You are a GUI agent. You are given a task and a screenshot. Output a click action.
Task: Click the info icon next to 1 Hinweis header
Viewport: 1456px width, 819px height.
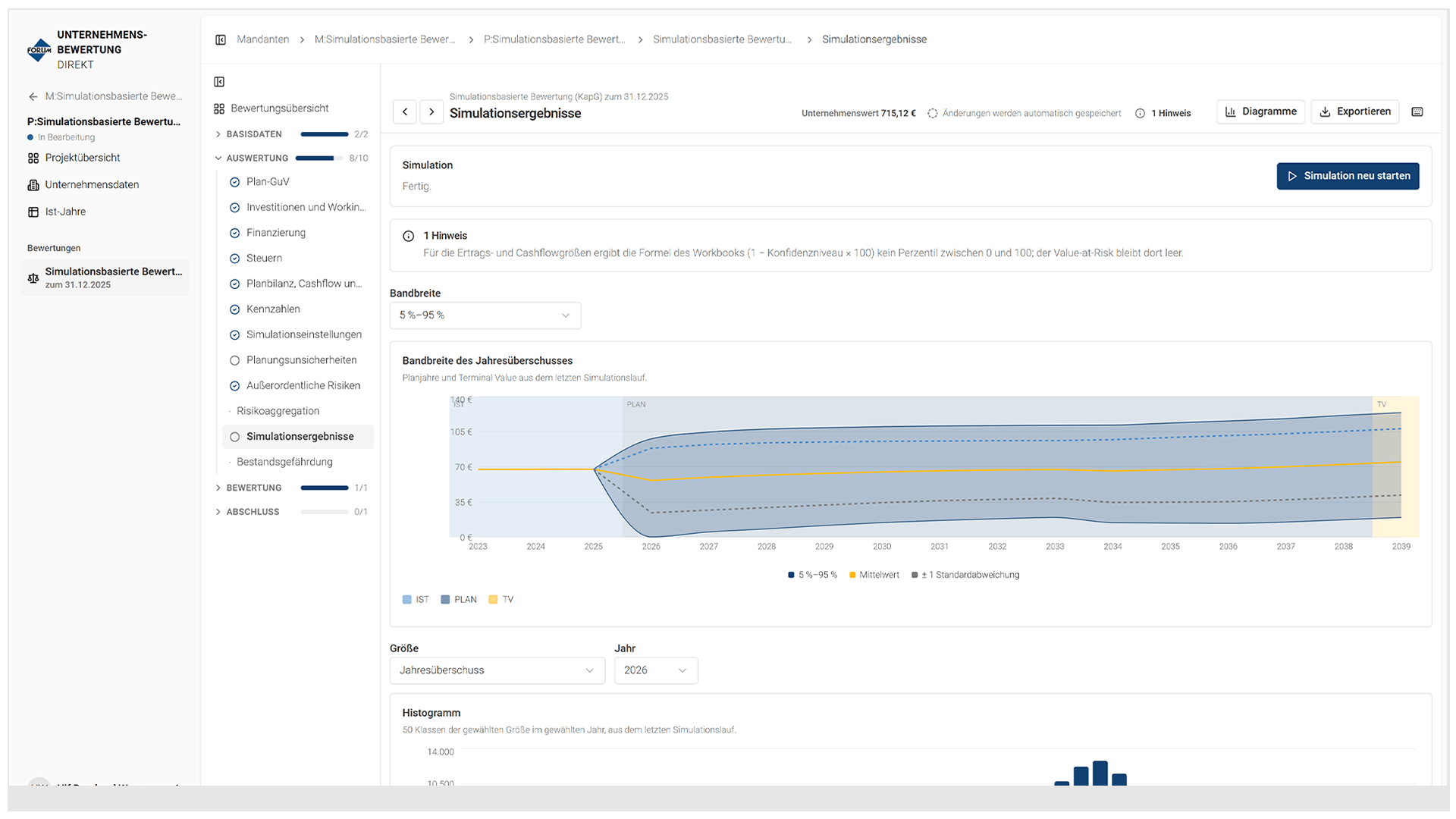point(1140,114)
